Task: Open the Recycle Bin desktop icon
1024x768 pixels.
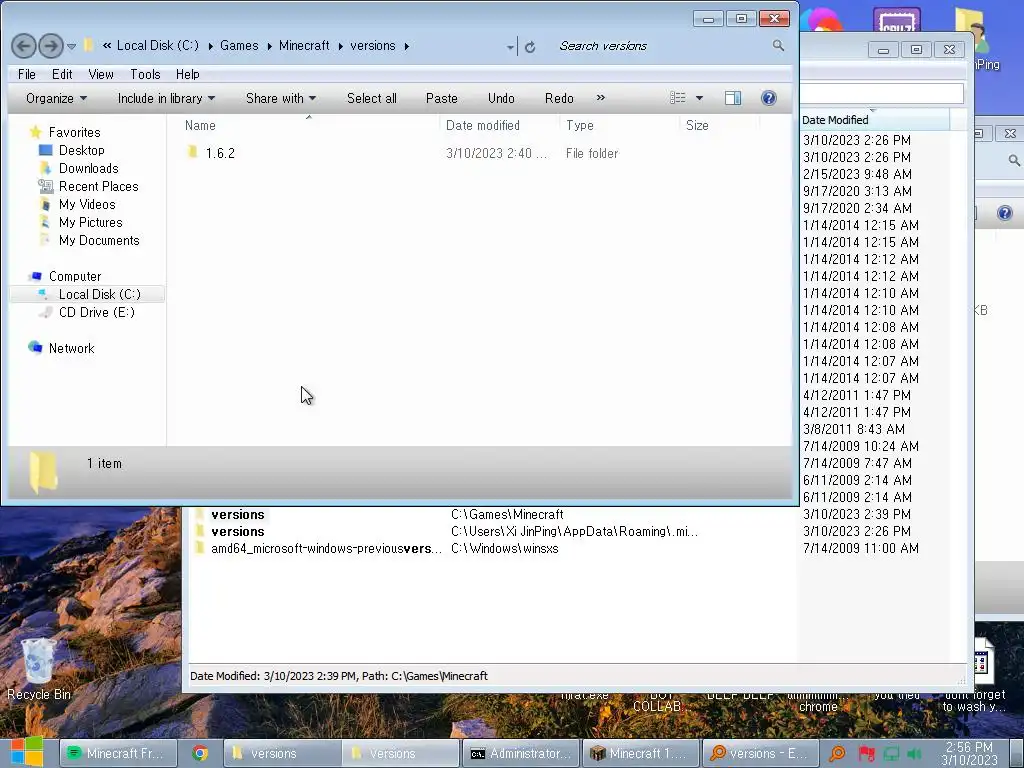Action: pyautogui.click(x=39, y=669)
